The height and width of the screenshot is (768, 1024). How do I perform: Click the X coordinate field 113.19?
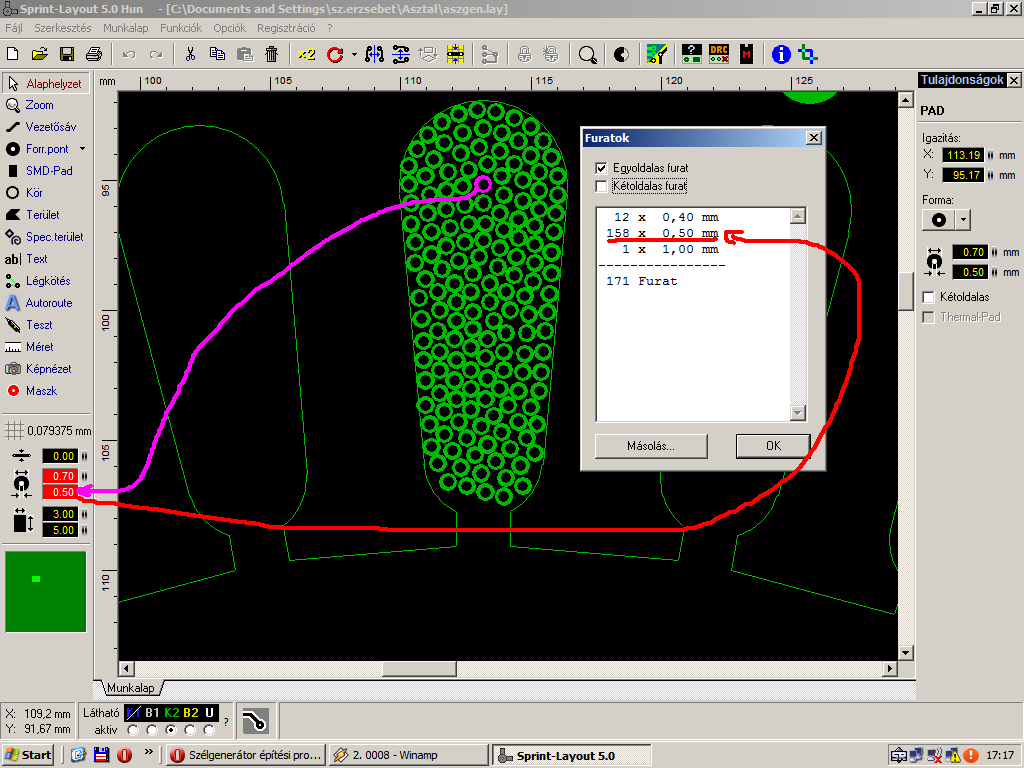[963, 155]
